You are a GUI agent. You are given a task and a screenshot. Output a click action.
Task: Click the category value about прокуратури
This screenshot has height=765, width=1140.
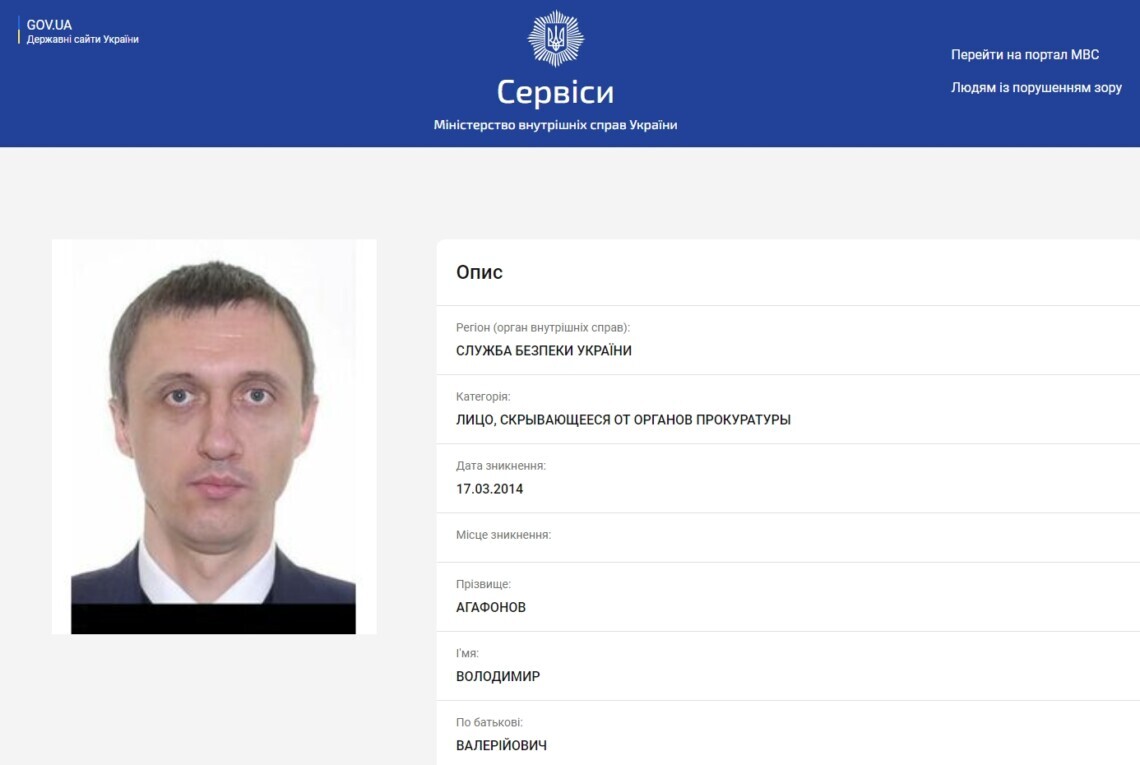(x=623, y=420)
